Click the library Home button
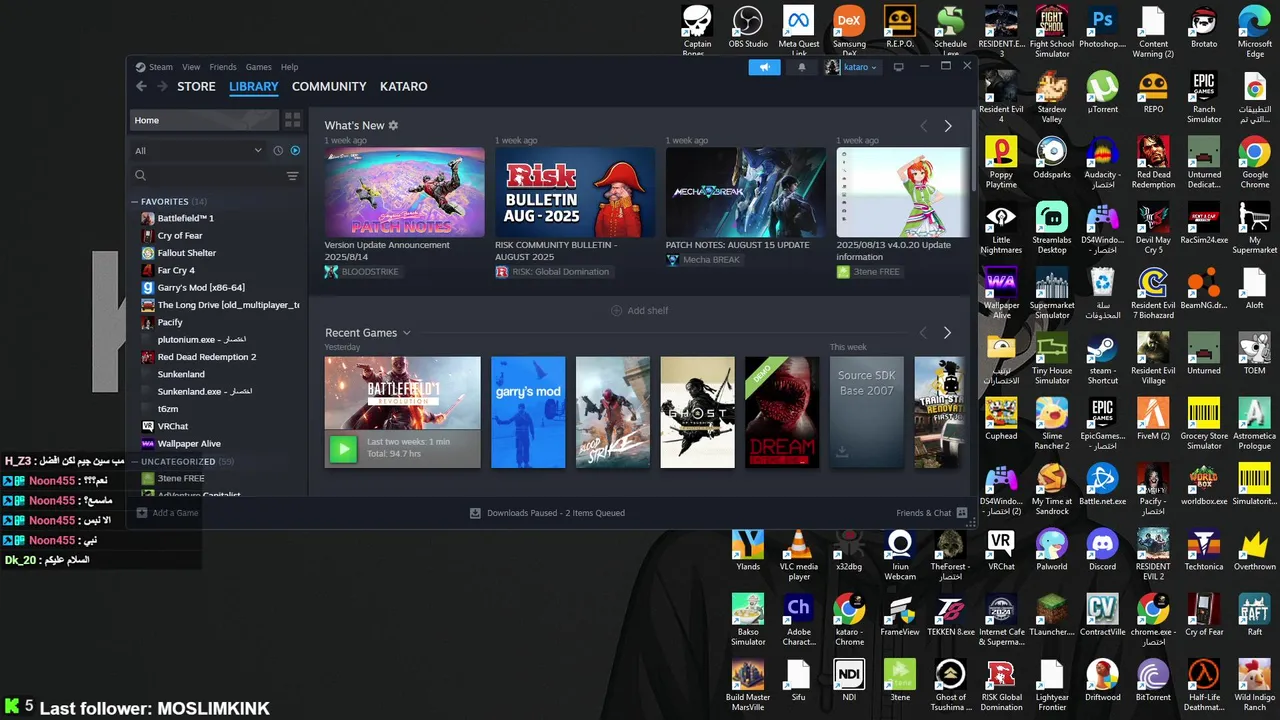Image resolution: width=1280 pixels, height=720 pixels. tap(204, 120)
